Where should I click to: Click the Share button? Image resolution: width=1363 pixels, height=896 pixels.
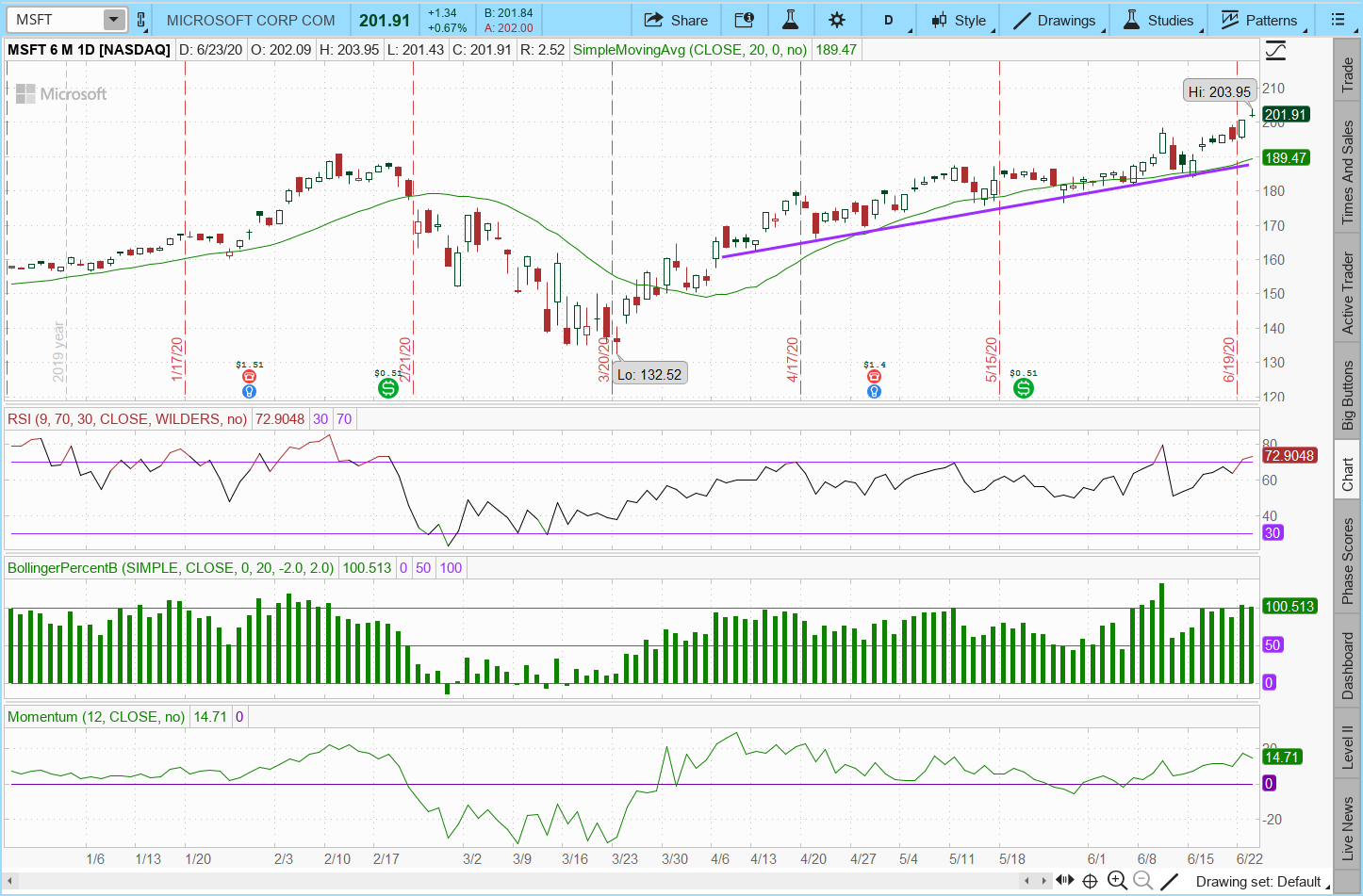click(x=676, y=20)
